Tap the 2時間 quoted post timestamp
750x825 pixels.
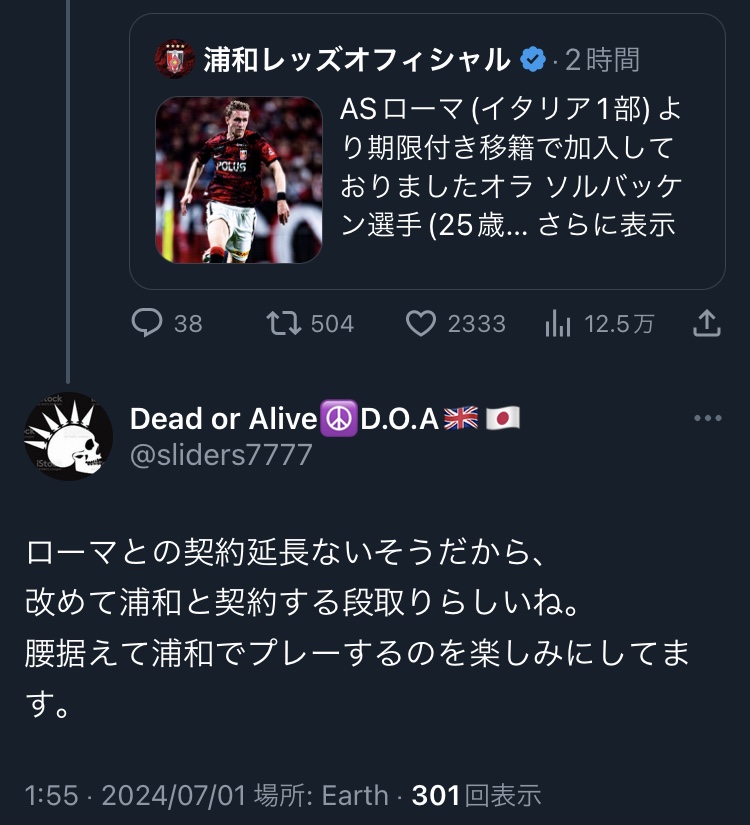point(602,60)
